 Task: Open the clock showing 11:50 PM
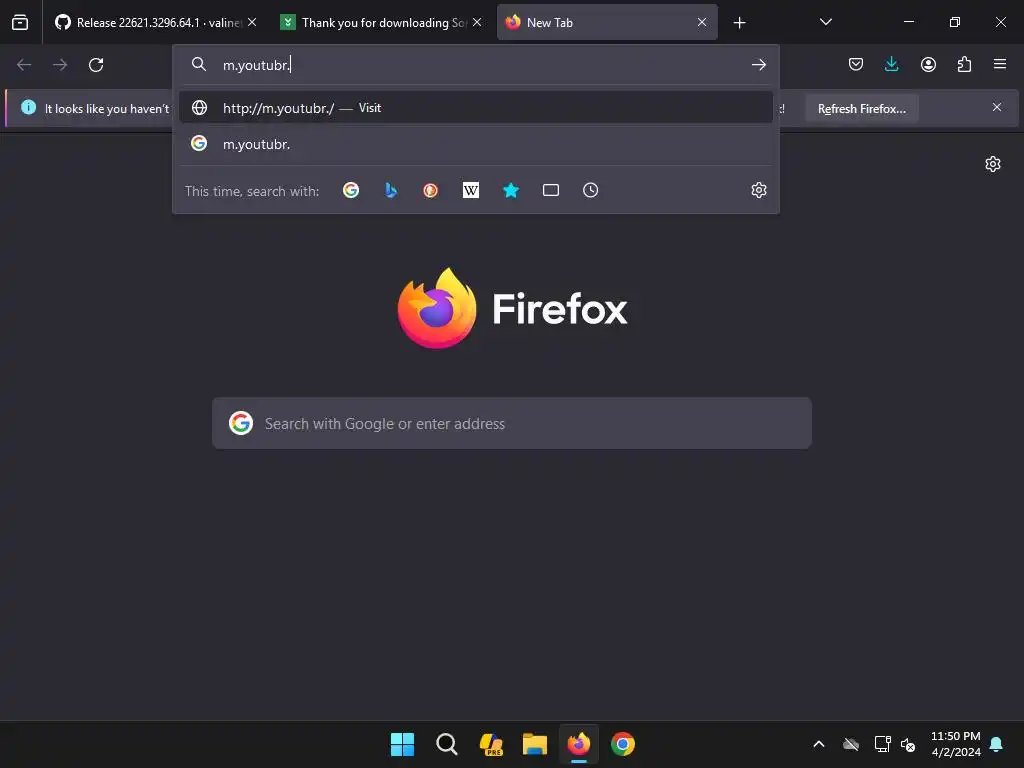955,744
